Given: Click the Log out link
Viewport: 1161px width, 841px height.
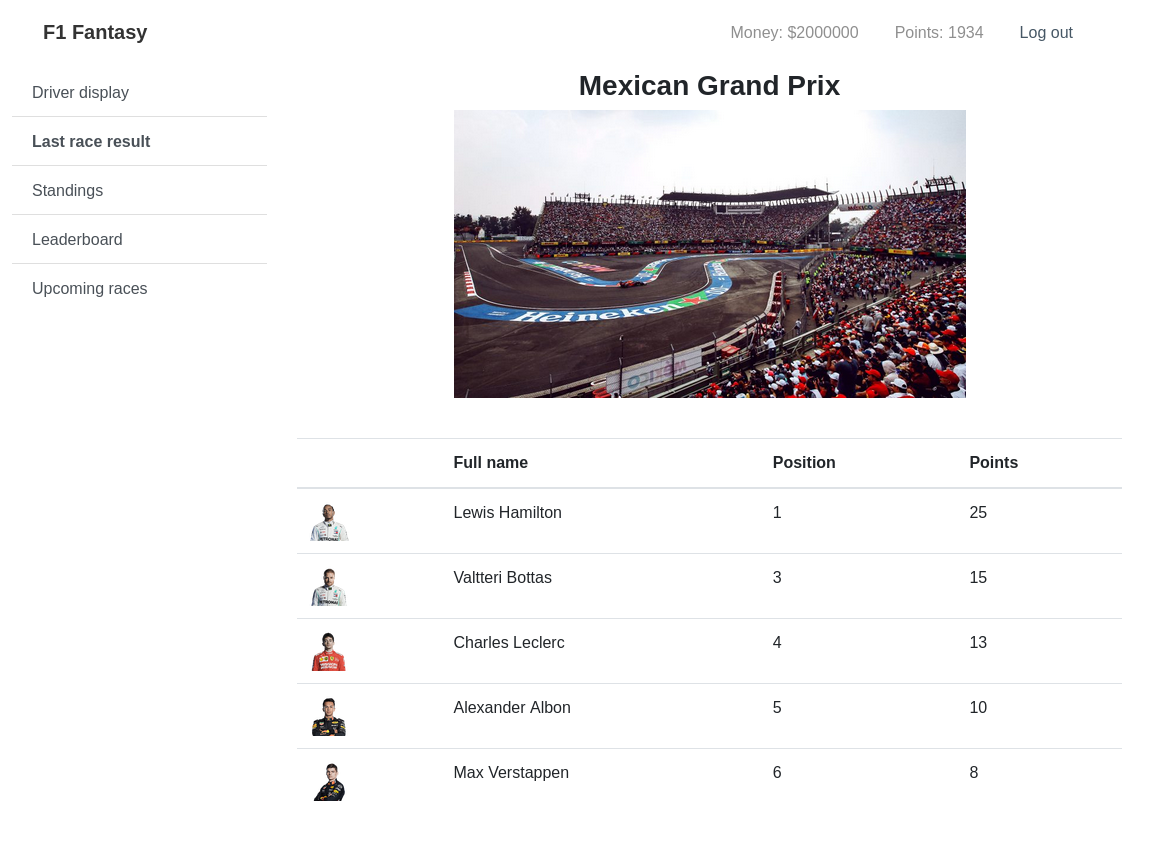Looking at the screenshot, I should click(x=1045, y=33).
